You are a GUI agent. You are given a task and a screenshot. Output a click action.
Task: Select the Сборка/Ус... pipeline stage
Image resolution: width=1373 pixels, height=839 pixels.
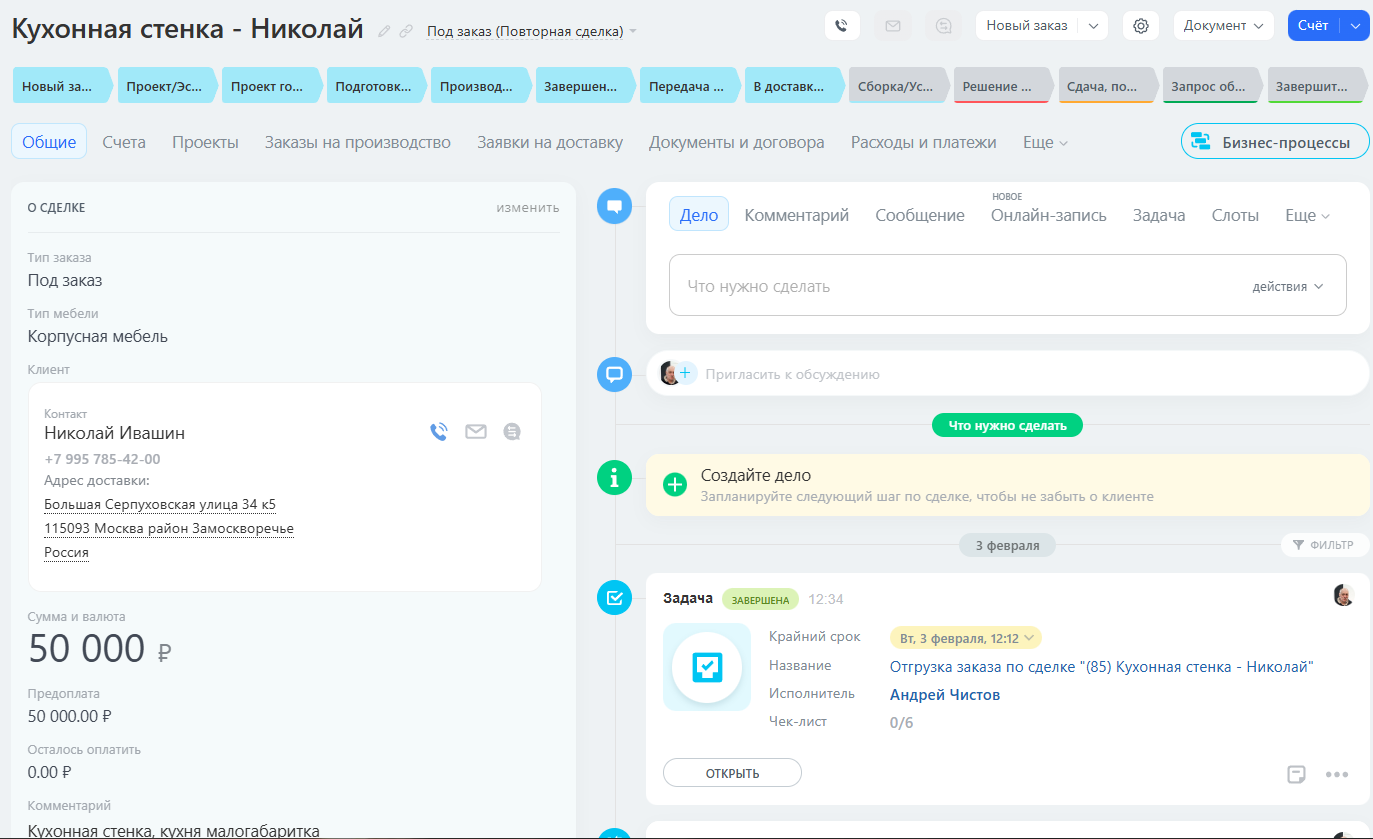tap(897, 87)
